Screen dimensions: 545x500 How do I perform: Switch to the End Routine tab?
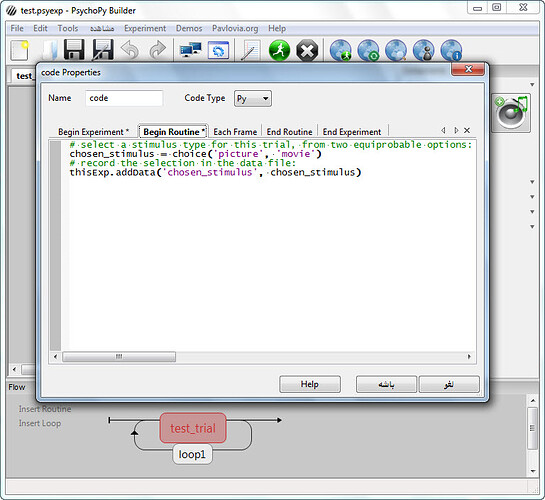(289, 132)
